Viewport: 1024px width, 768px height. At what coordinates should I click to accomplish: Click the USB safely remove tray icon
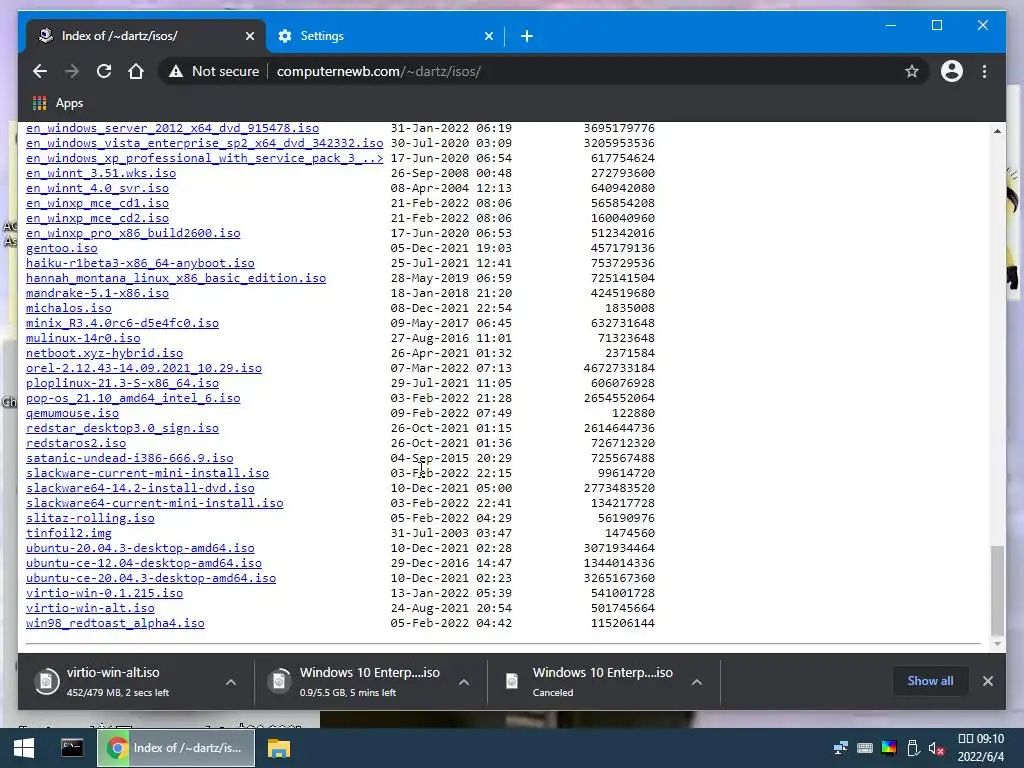913,748
